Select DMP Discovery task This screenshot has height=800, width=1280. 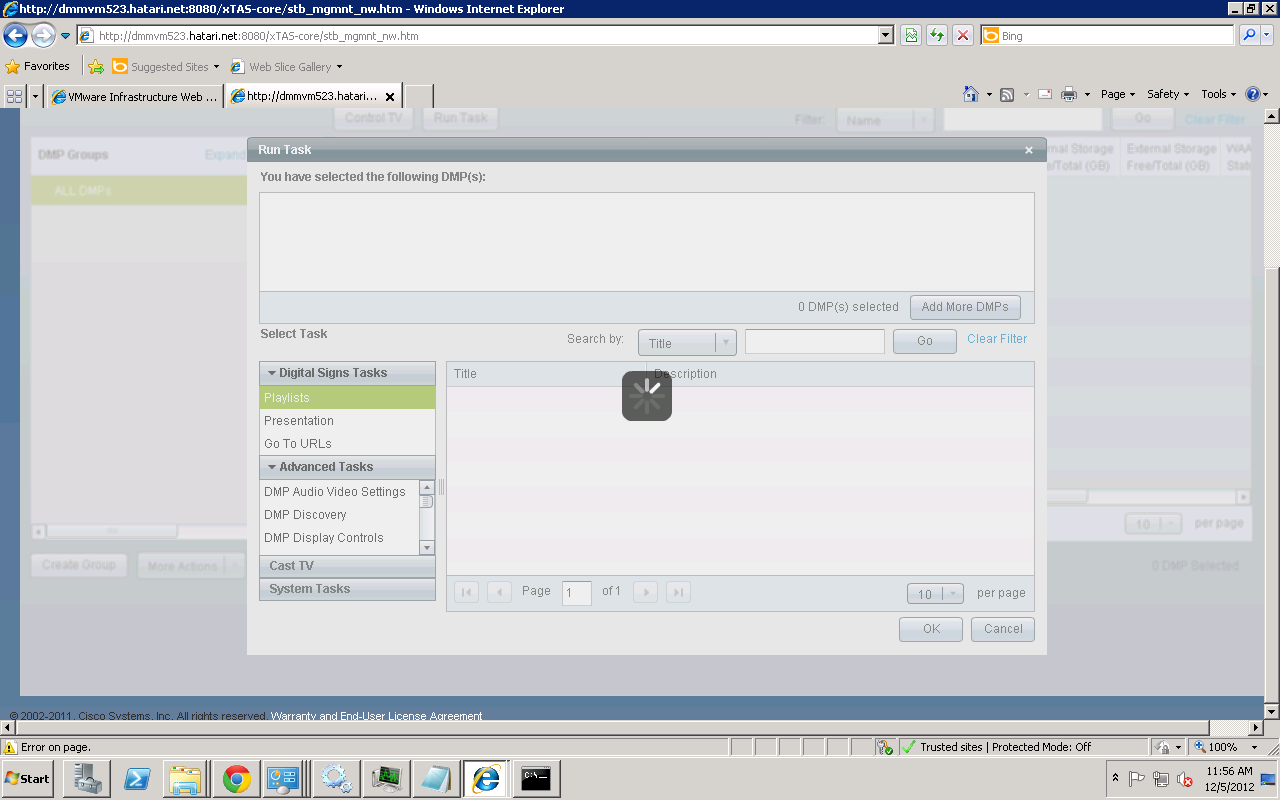(x=338, y=515)
